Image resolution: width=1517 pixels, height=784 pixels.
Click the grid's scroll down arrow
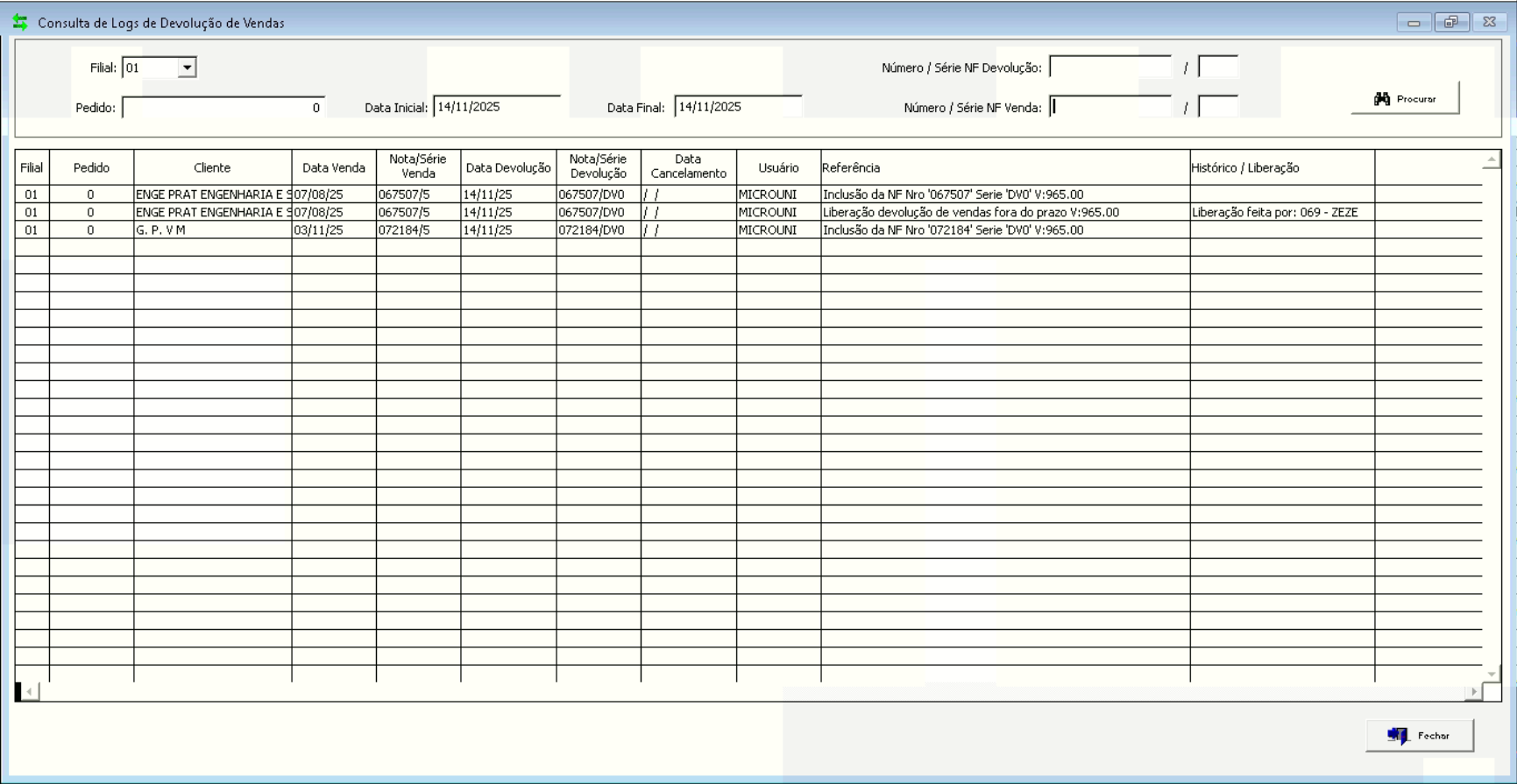coord(1492,673)
